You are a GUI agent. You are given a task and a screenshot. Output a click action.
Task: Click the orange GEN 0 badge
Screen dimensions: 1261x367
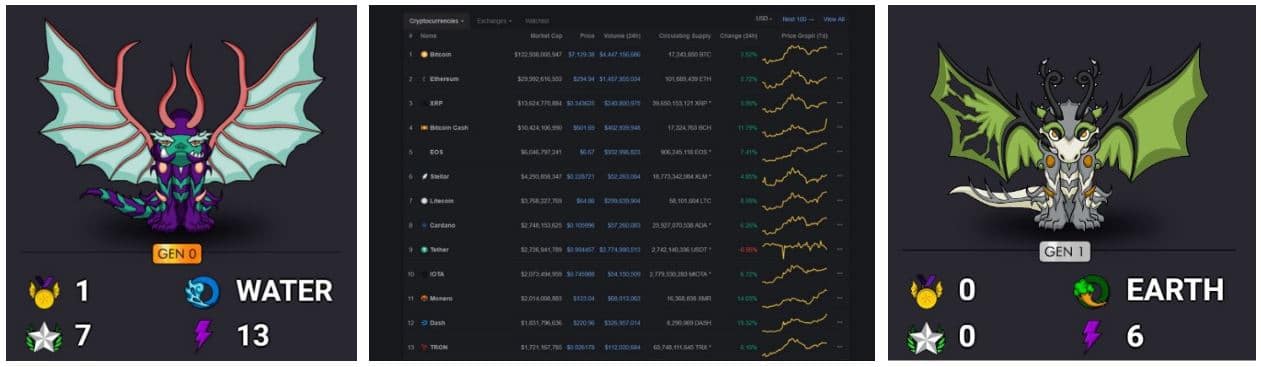tap(178, 254)
